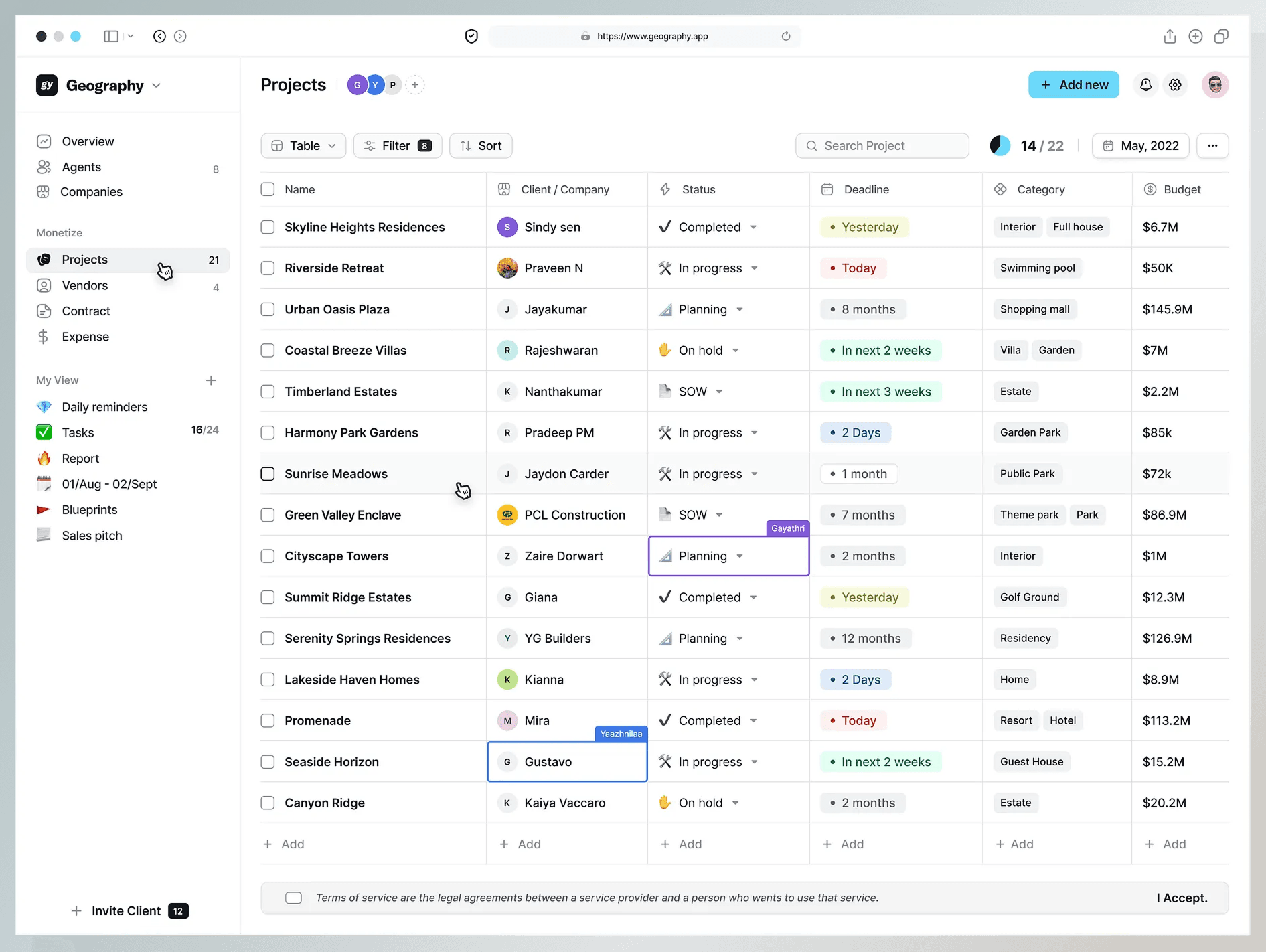Go to Agents in the sidebar
This screenshot has width=1266, height=952.
point(81,167)
